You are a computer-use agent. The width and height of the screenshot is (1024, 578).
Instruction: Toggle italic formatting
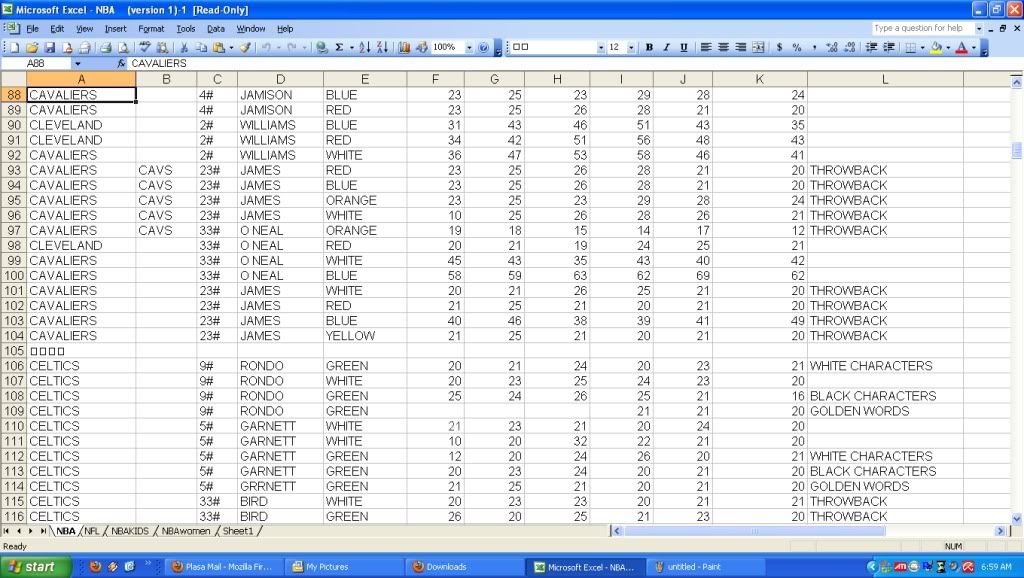pos(666,47)
